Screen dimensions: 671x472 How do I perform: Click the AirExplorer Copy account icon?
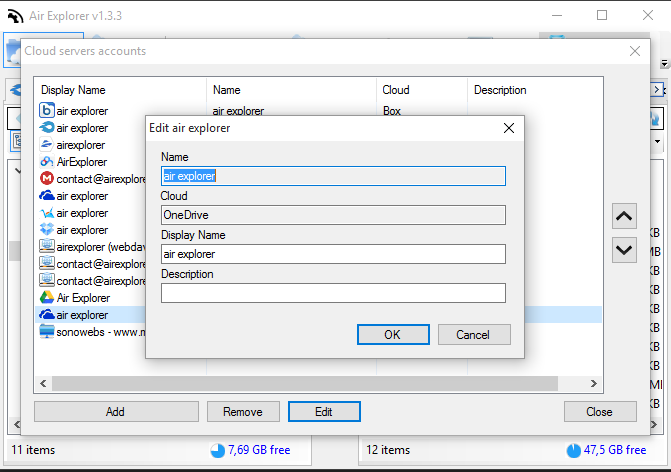pyautogui.click(x=47, y=161)
